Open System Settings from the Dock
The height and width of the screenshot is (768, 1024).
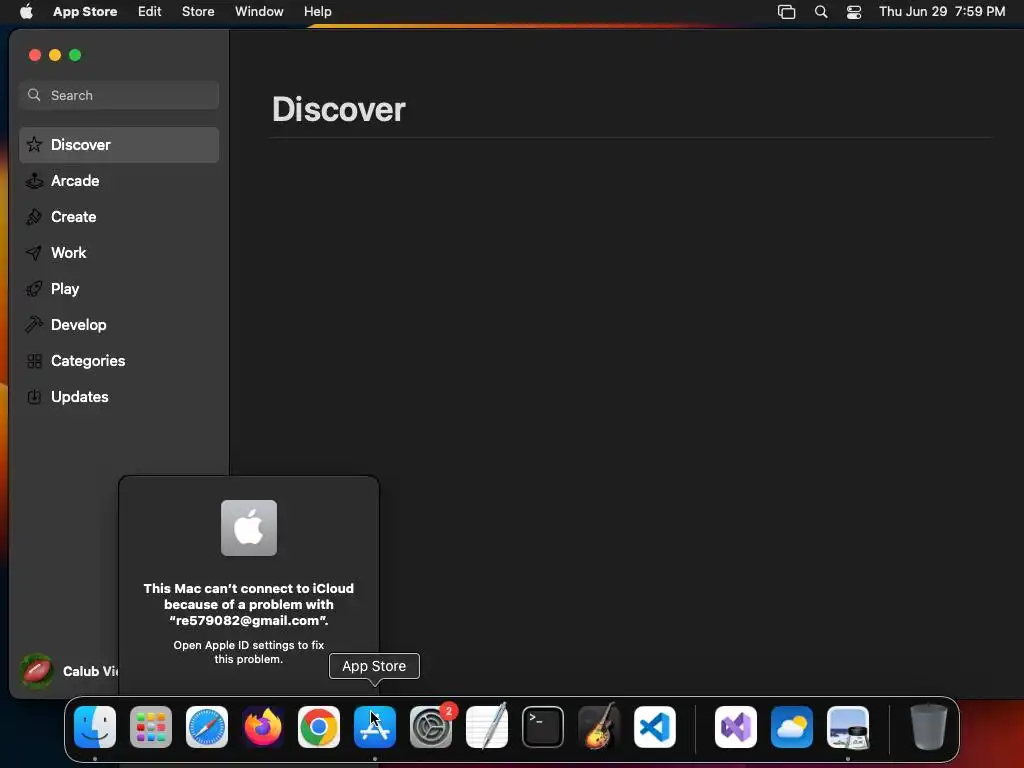coord(431,727)
